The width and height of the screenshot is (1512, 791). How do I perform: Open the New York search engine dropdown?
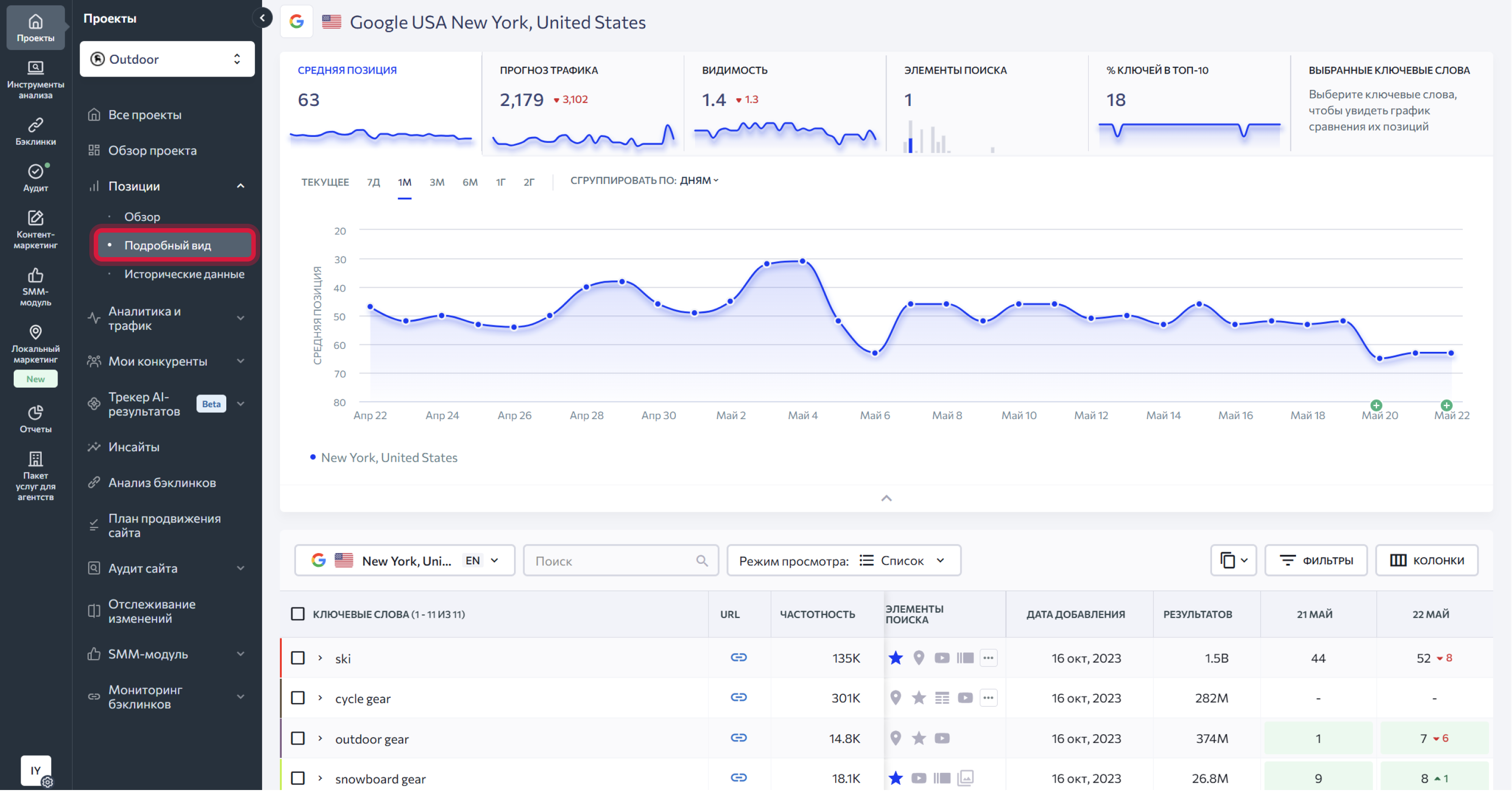[405, 560]
